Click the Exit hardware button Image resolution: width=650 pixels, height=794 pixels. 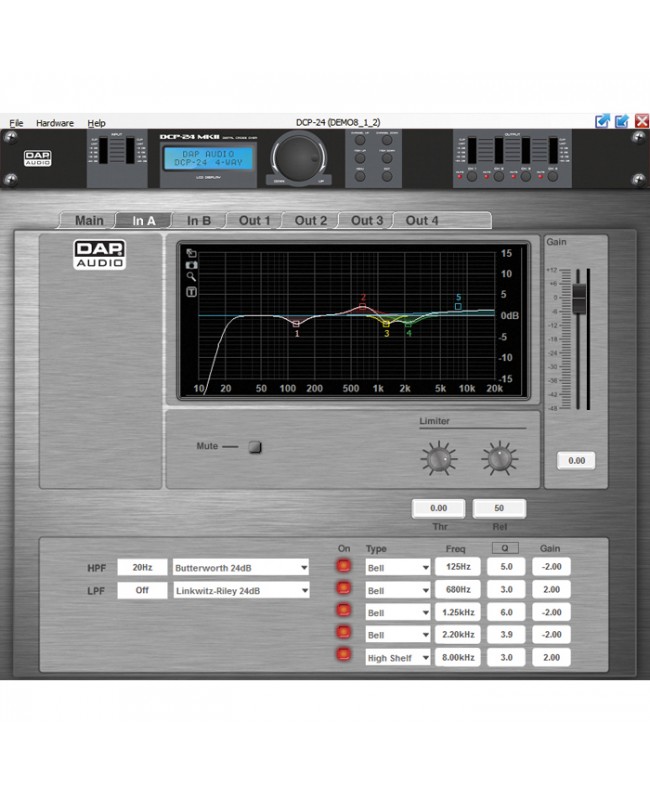tap(387, 176)
